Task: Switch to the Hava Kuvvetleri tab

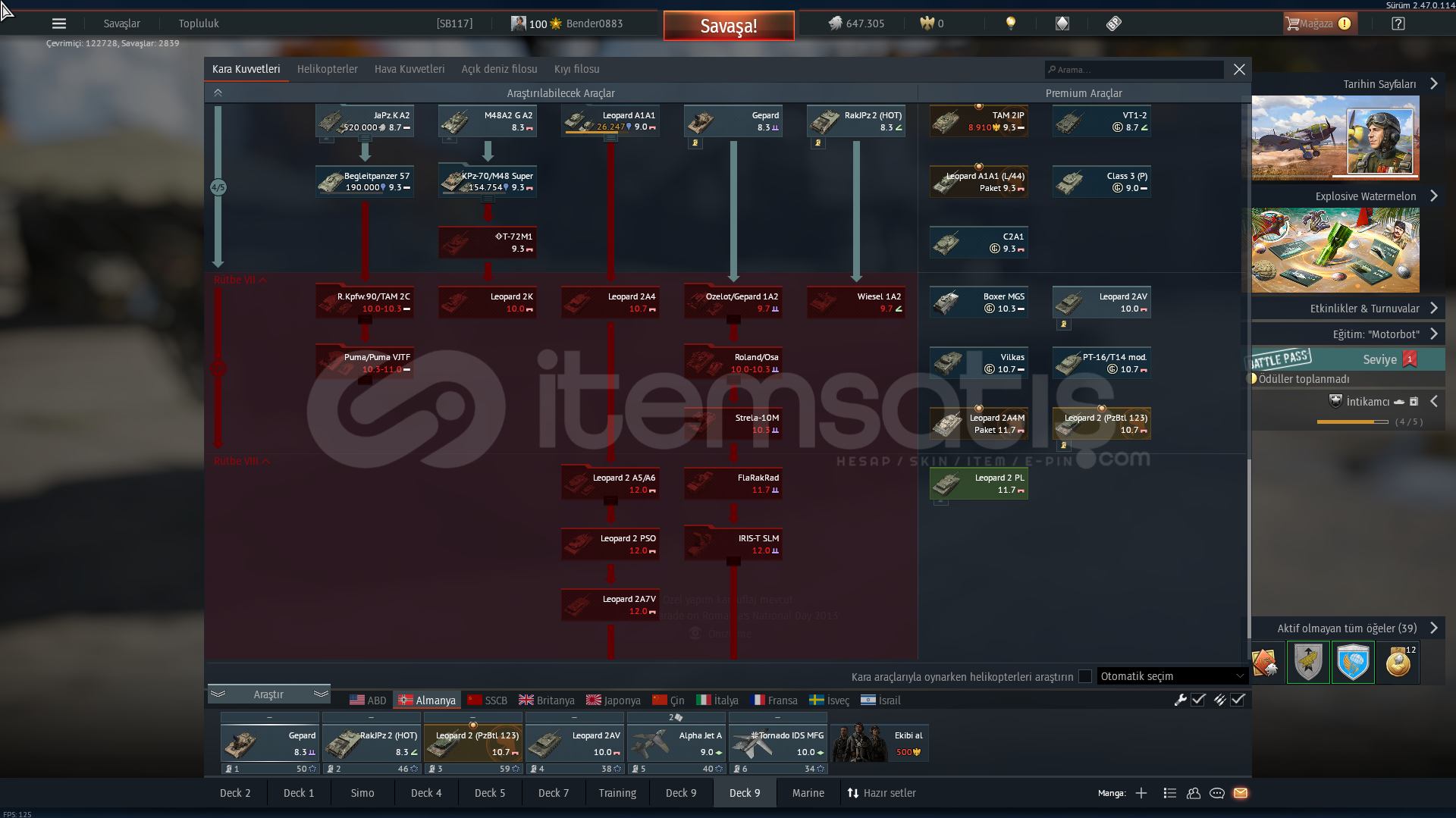Action: point(409,69)
